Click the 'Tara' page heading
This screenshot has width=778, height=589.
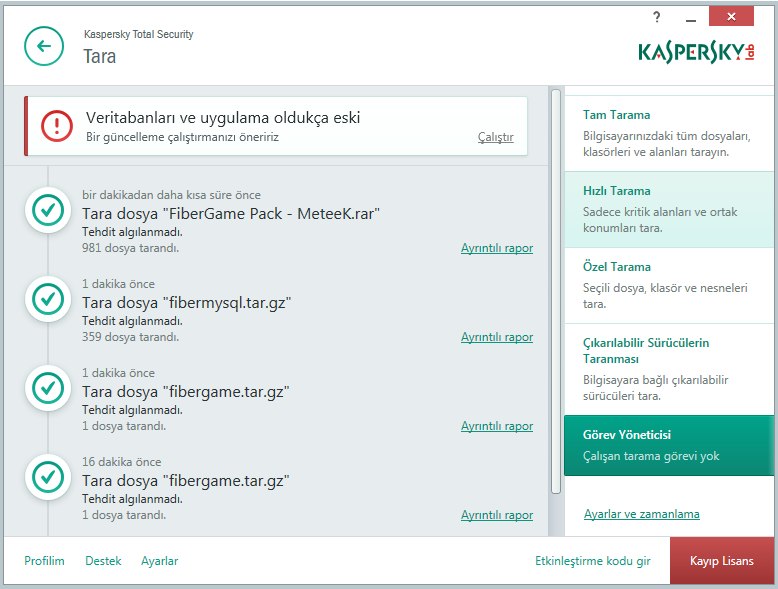pyautogui.click(x=99, y=56)
